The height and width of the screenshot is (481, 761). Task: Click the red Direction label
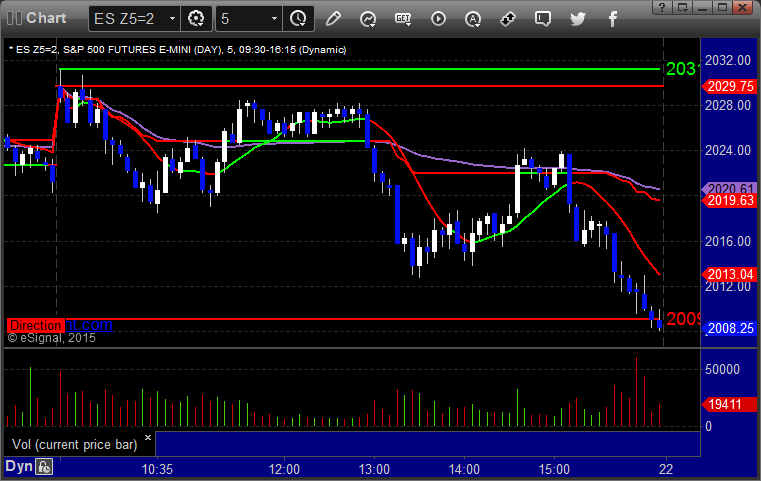(x=36, y=325)
